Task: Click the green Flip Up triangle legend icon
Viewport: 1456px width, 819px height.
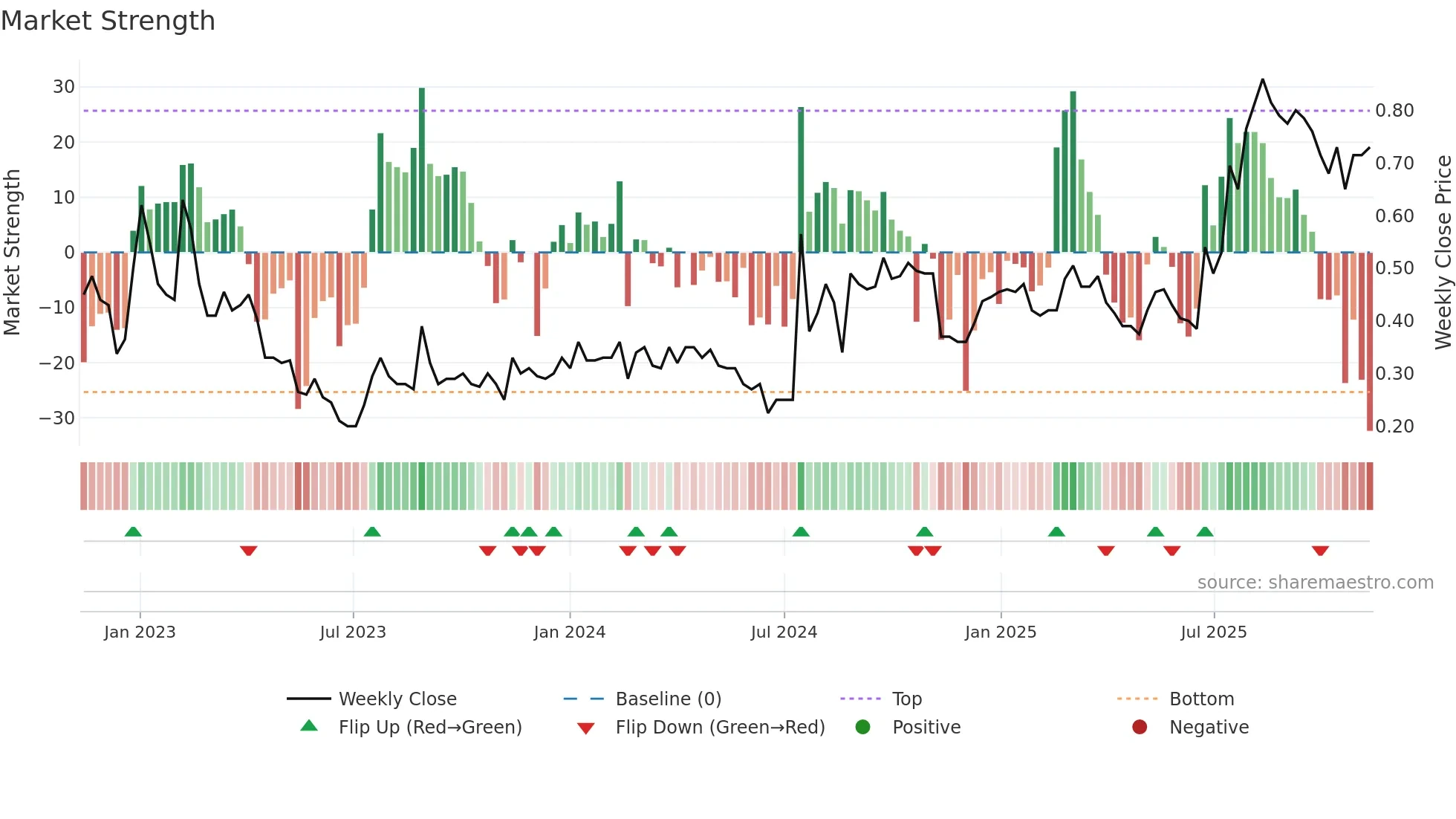Action: click(309, 726)
